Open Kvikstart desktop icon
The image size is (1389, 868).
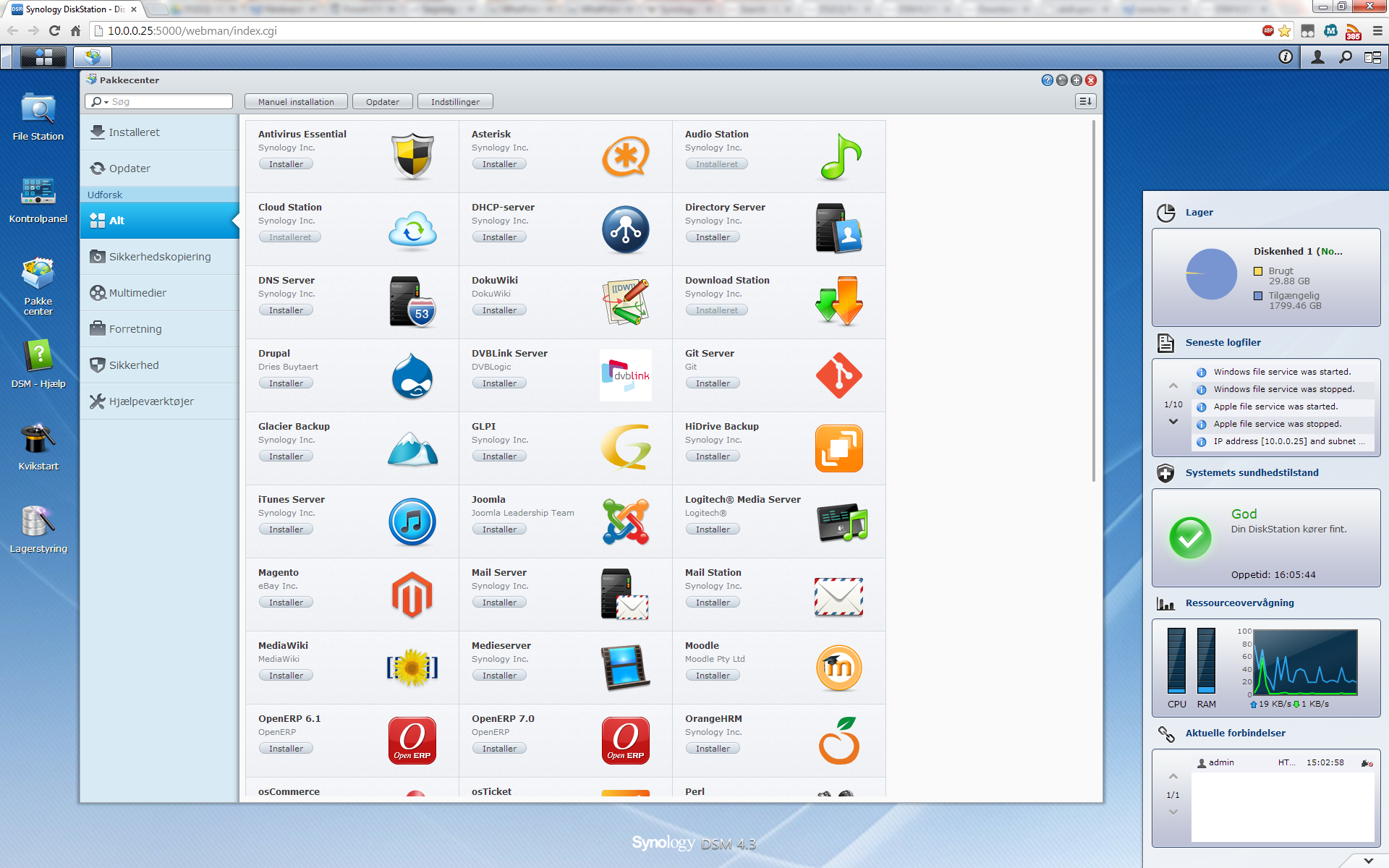[x=38, y=446]
